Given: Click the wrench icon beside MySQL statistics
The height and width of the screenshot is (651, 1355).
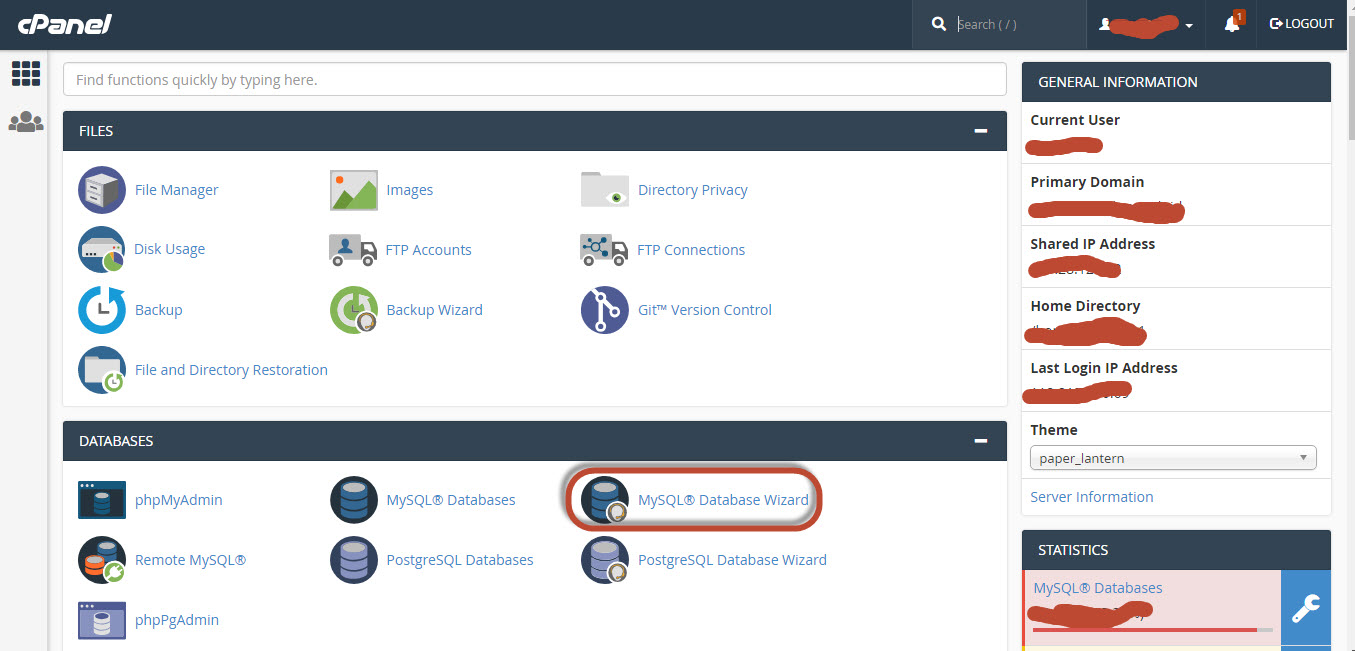Looking at the screenshot, I should coord(1306,608).
